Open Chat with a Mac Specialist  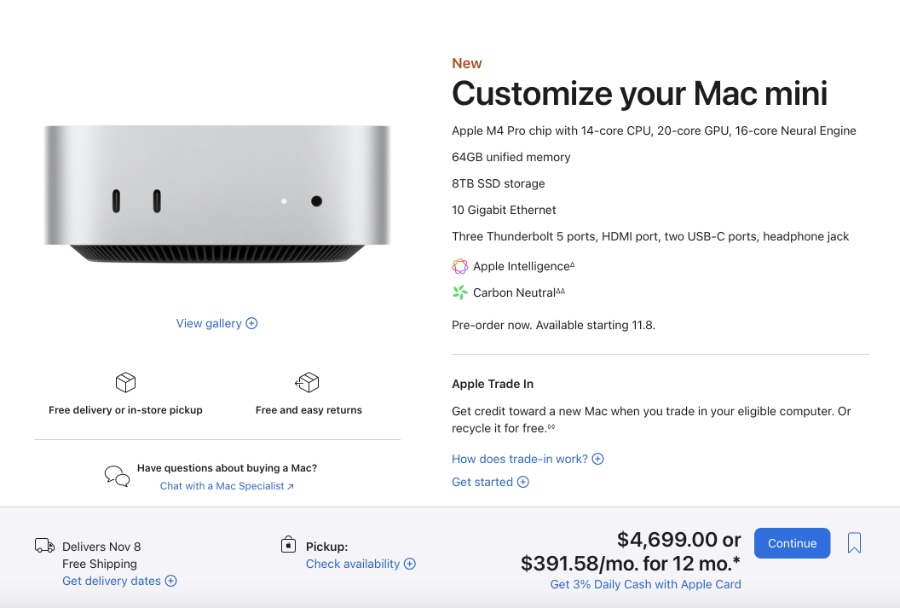(x=227, y=486)
